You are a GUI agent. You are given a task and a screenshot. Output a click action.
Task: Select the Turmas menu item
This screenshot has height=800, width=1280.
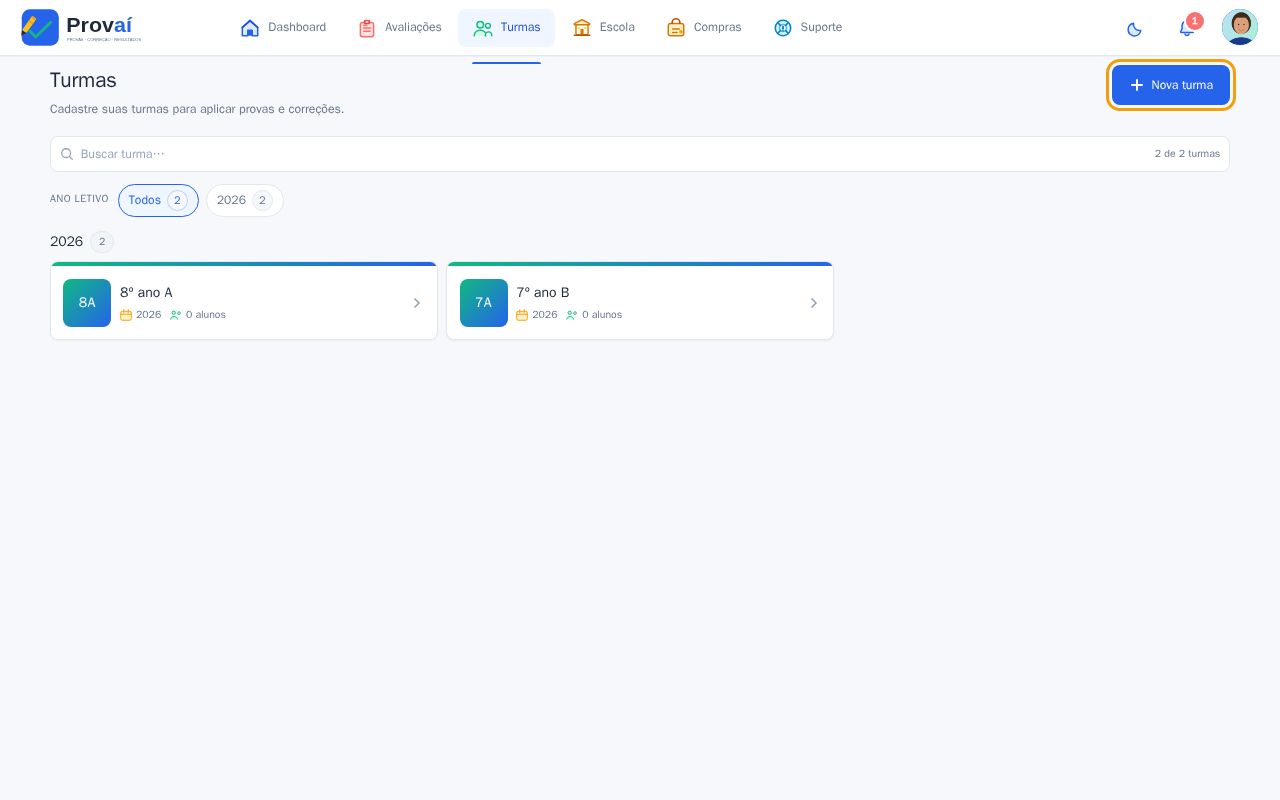coord(507,28)
